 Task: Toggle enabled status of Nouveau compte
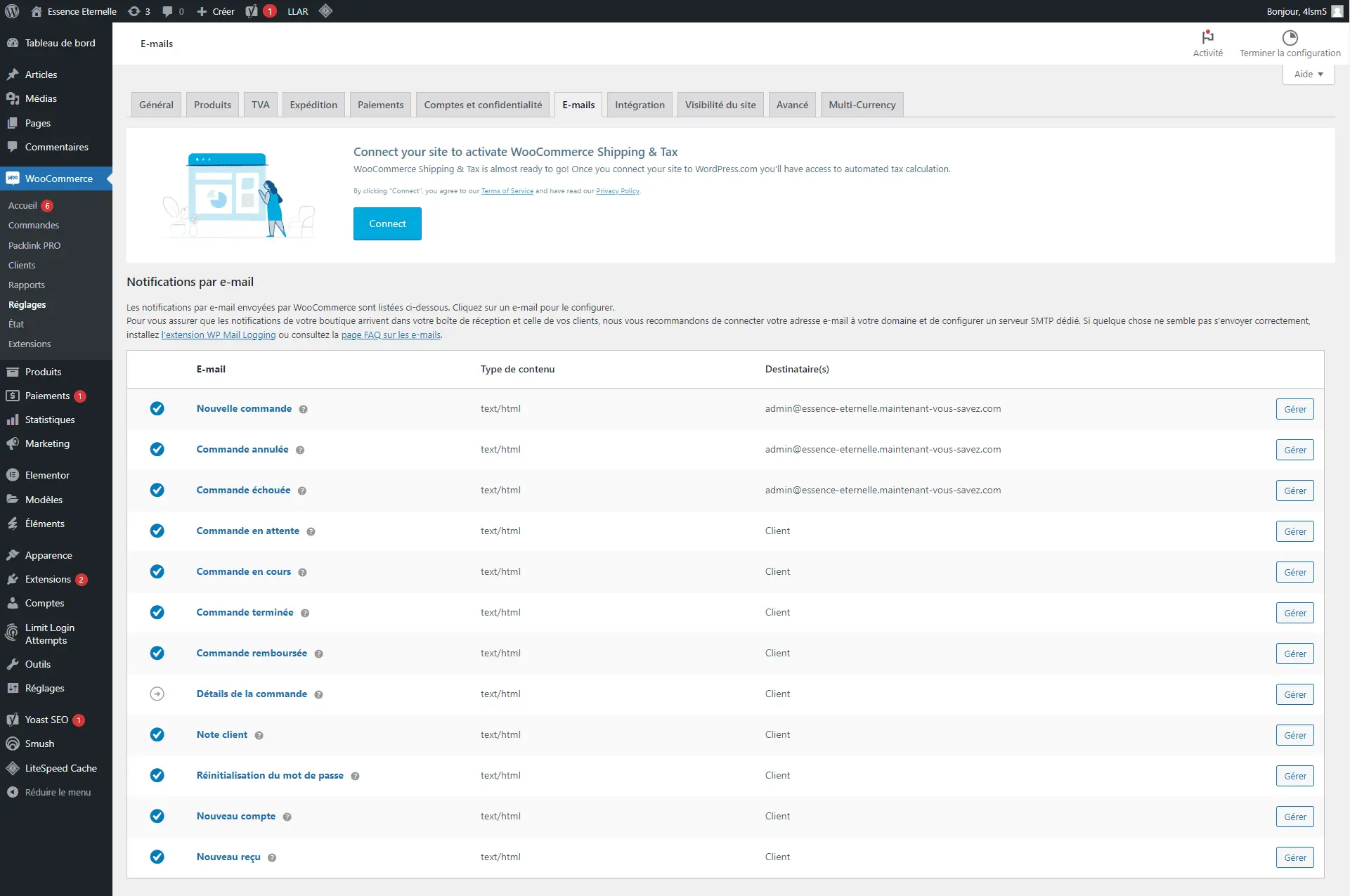(x=157, y=816)
